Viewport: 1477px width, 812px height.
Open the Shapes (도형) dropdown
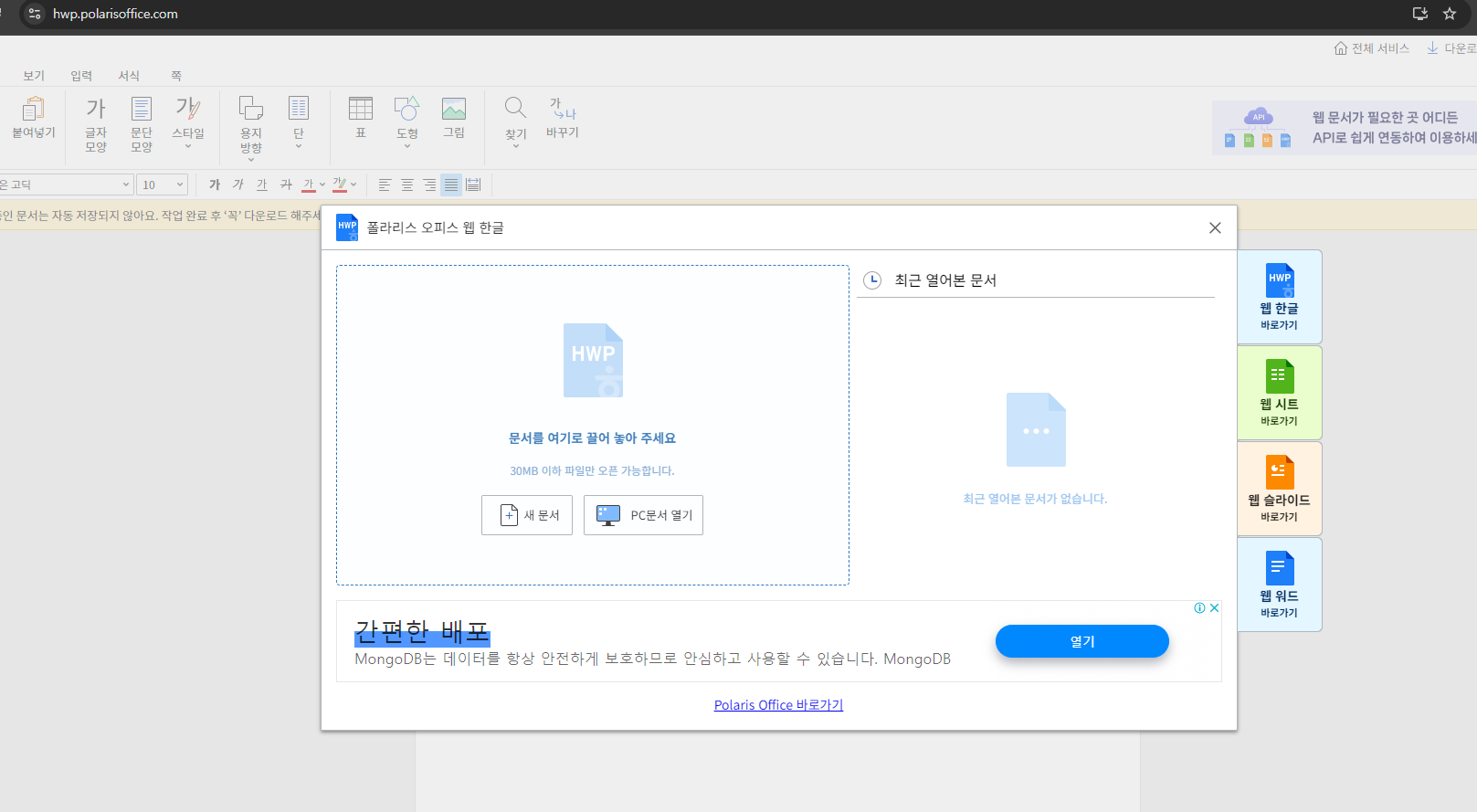click(x=407, y=121)
